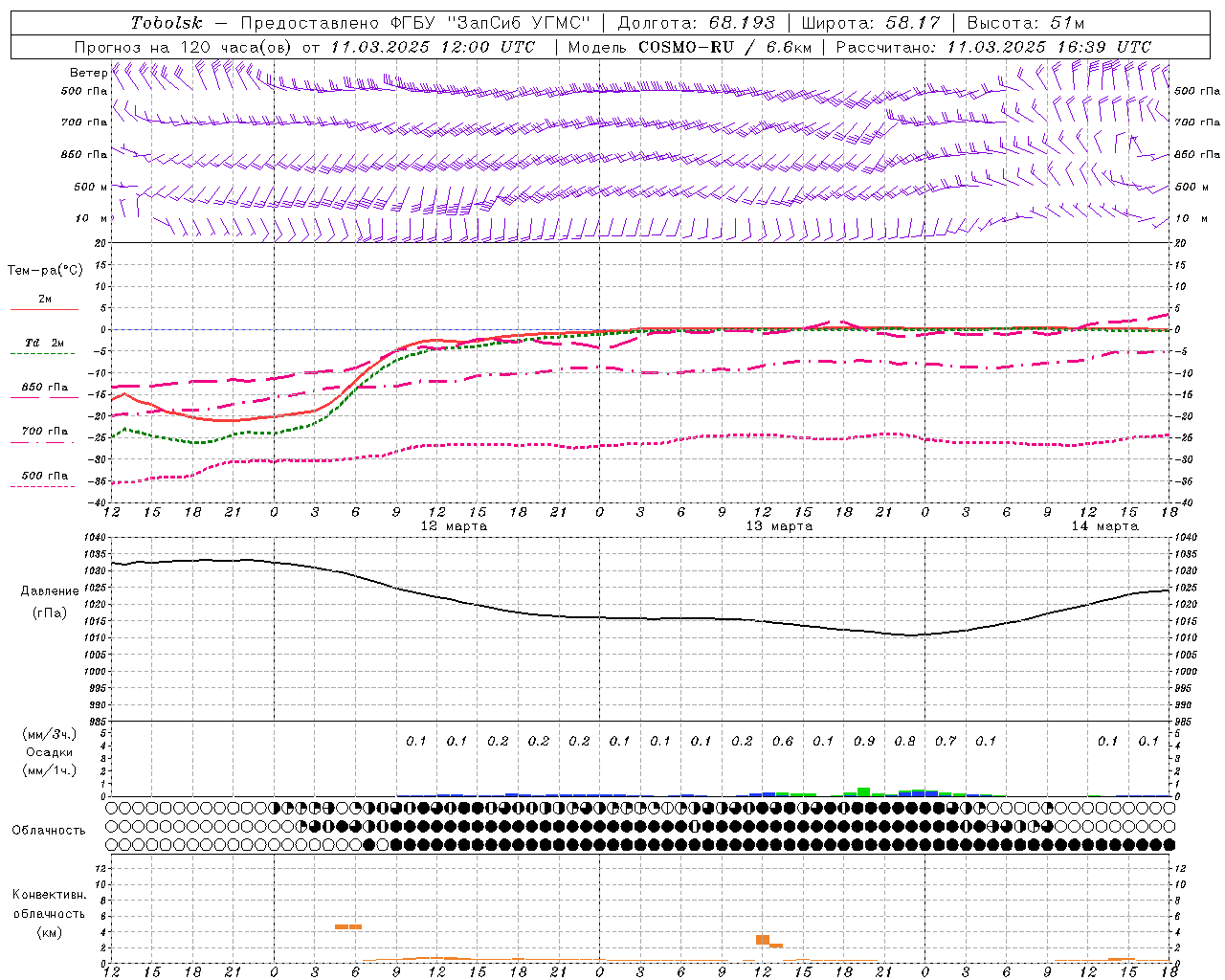Click the '700 гПа' temperature legend entry
Screen dimensions: 1225x980
click(x=45, y=432)
